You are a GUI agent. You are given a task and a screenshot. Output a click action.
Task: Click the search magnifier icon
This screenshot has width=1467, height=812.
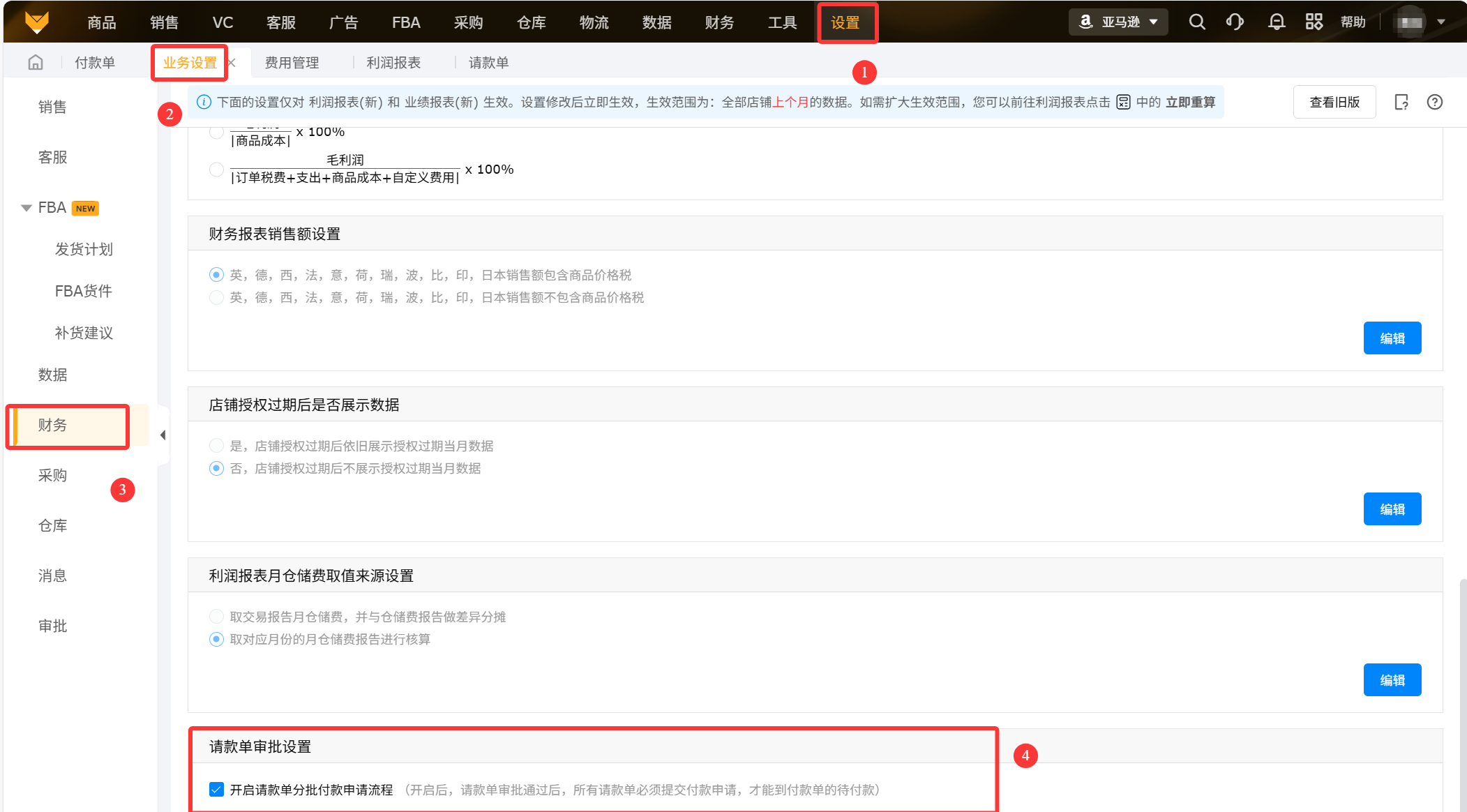[1197, 22]
